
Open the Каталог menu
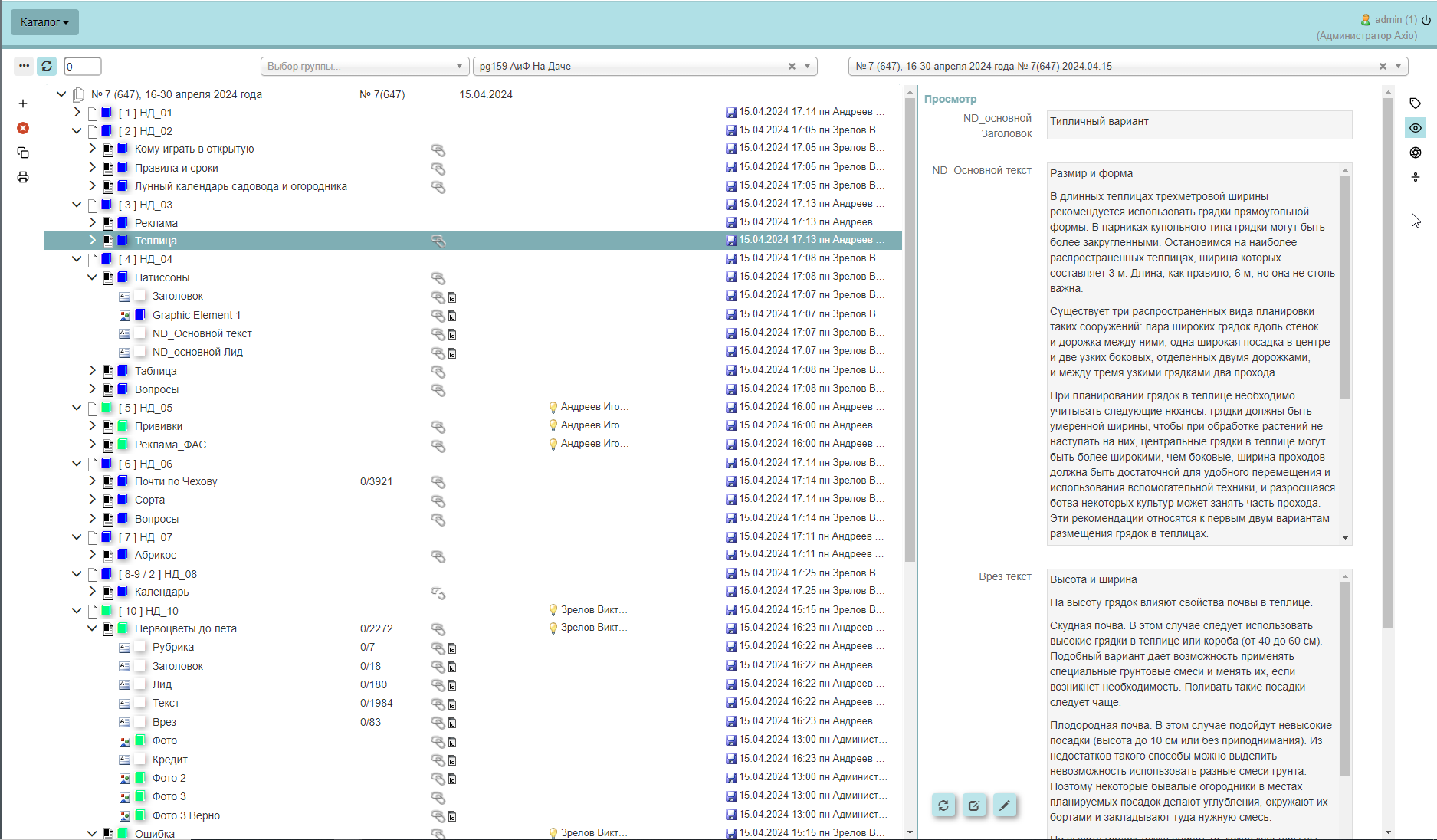(x=44, y=22)
